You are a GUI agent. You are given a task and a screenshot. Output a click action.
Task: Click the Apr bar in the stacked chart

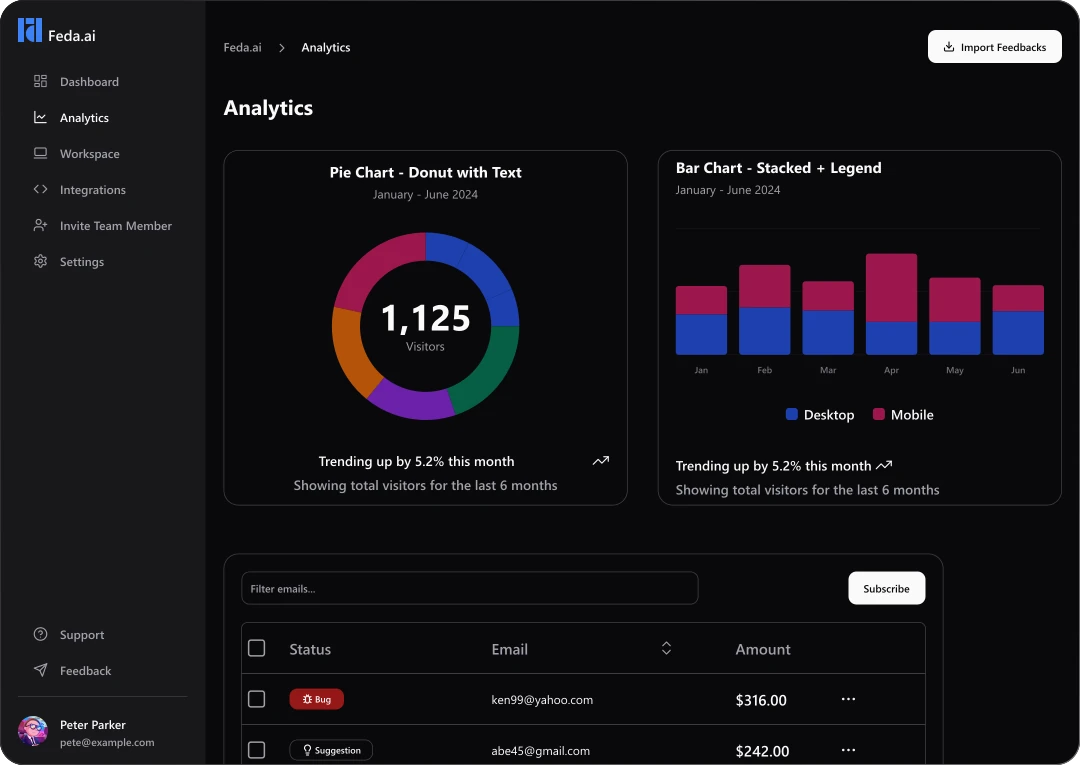pyautogui.click(x=891, y=304)
